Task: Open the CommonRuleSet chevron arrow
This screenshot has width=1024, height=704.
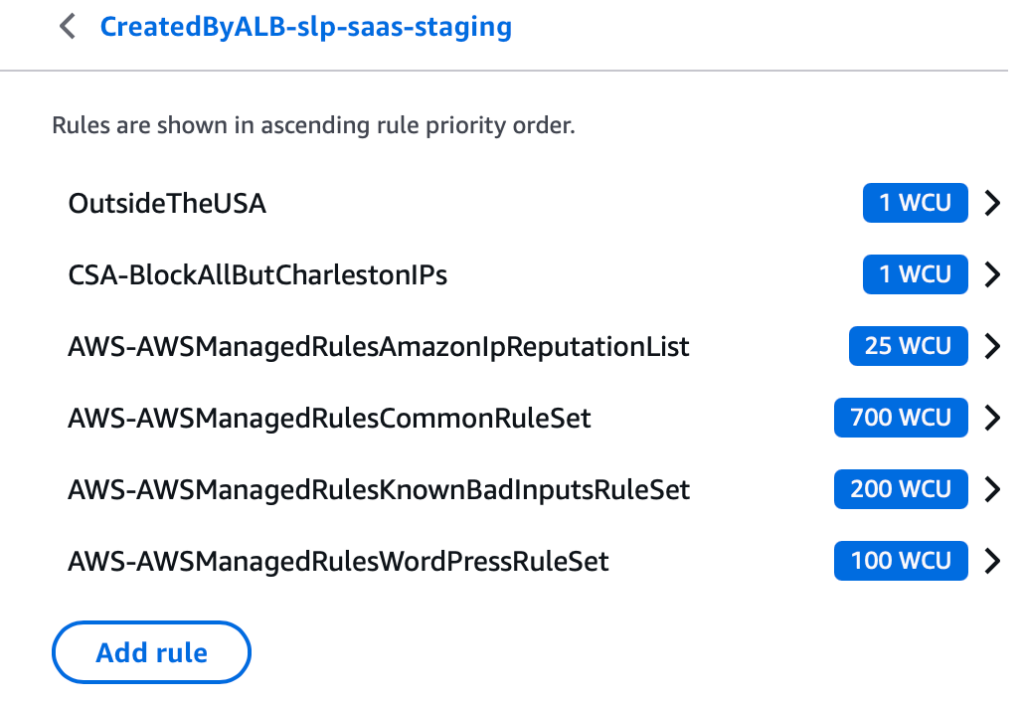Action: (992, 418)
